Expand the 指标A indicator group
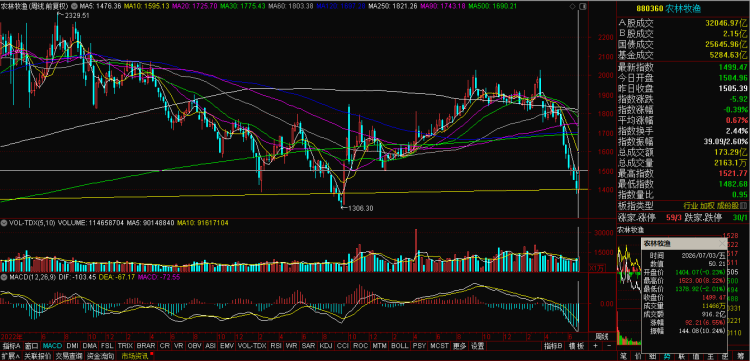The height and width of the screenshot is (361, 750). click(11, 346)
